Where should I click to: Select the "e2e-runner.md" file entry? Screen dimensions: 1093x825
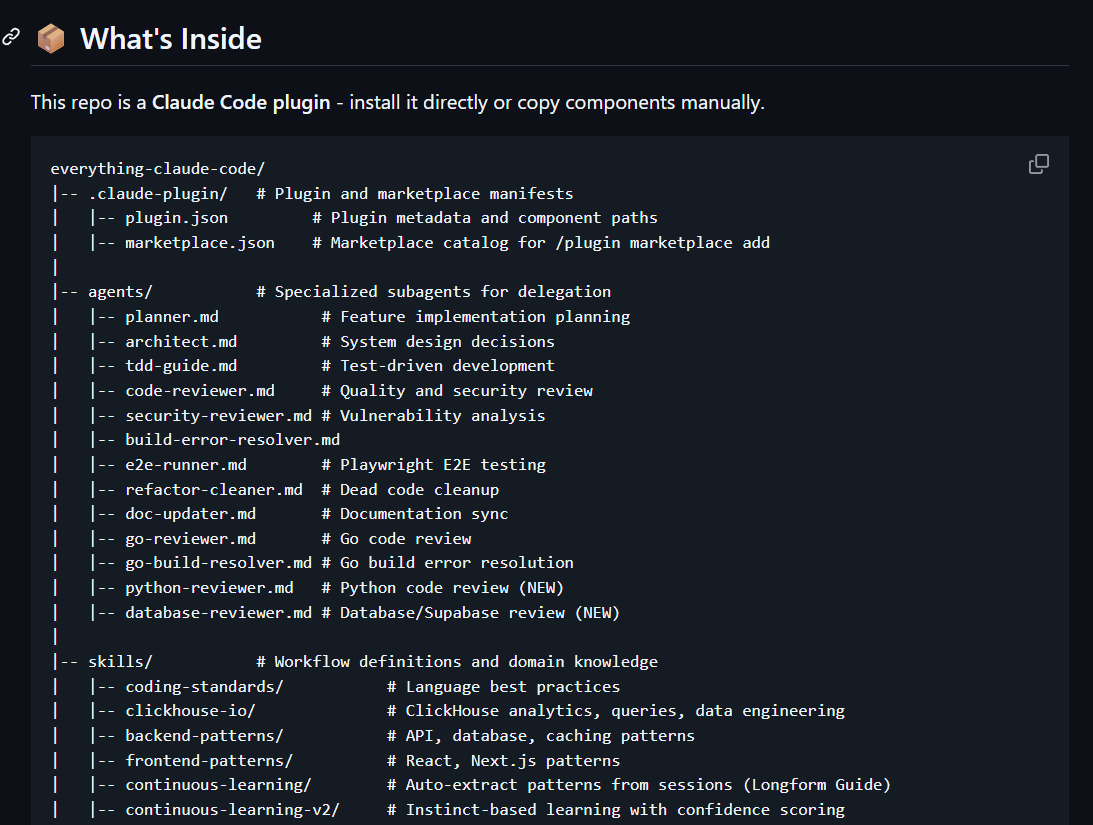(186, 465)
